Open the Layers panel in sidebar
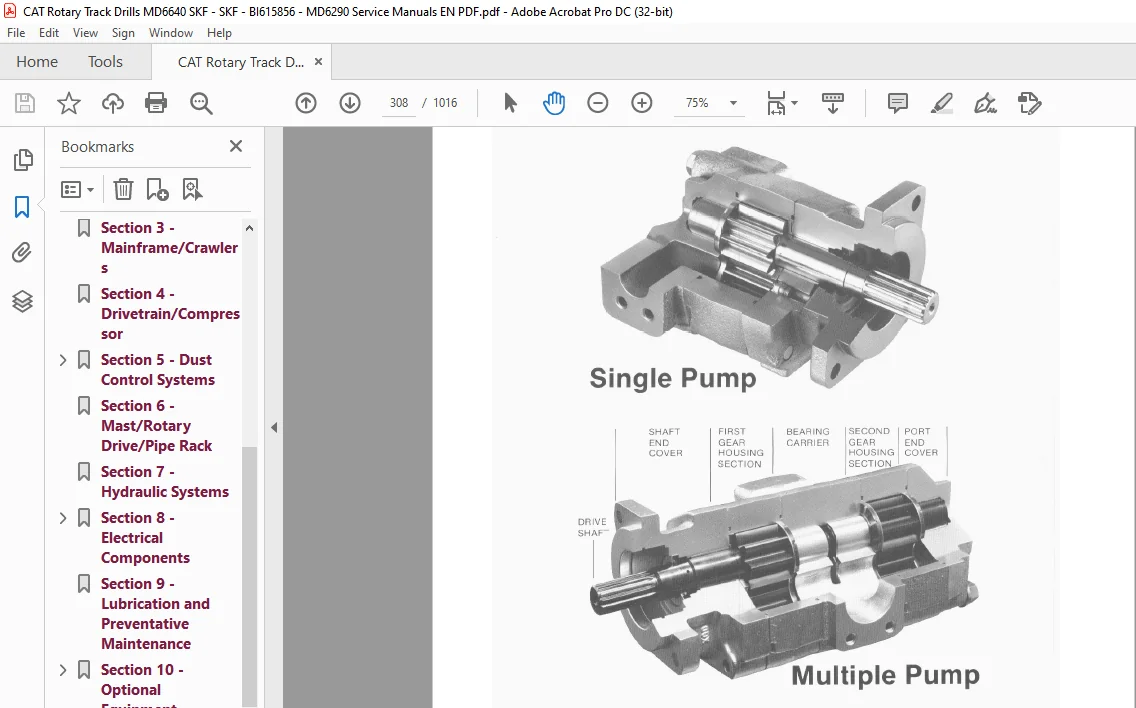 [22, 301]
